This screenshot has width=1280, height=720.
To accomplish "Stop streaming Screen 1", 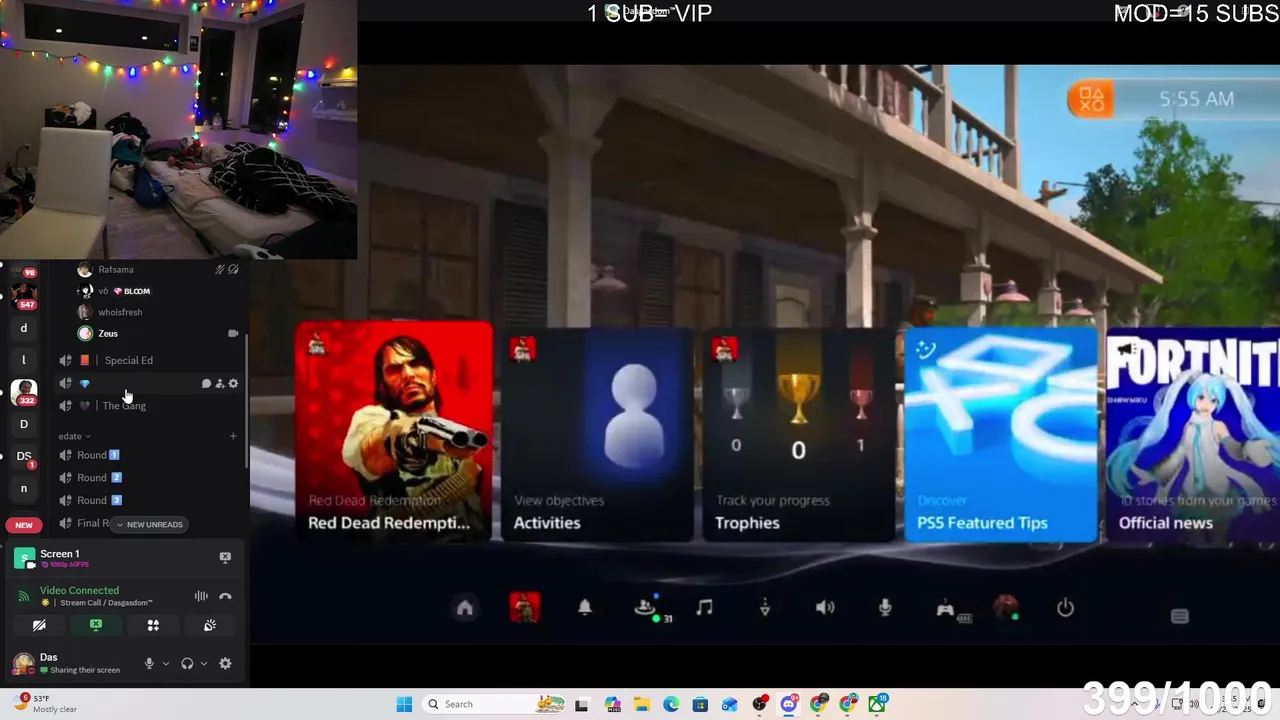I will pos(225,557).
